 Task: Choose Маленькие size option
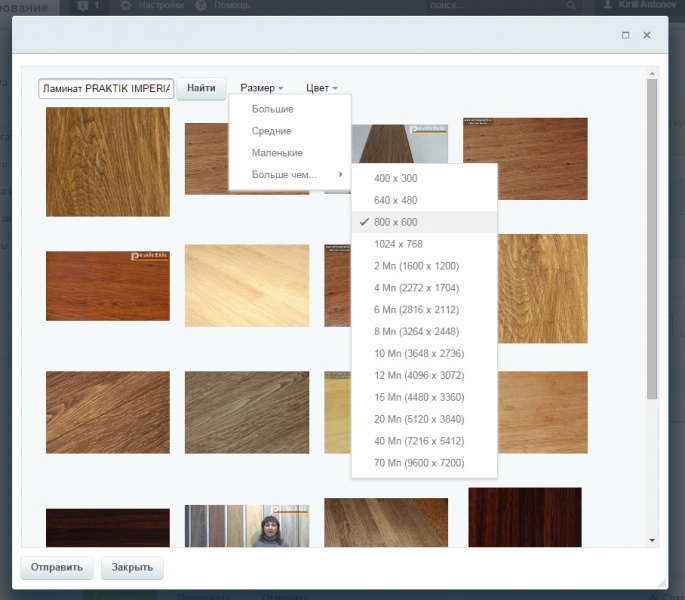pos(277,153)
